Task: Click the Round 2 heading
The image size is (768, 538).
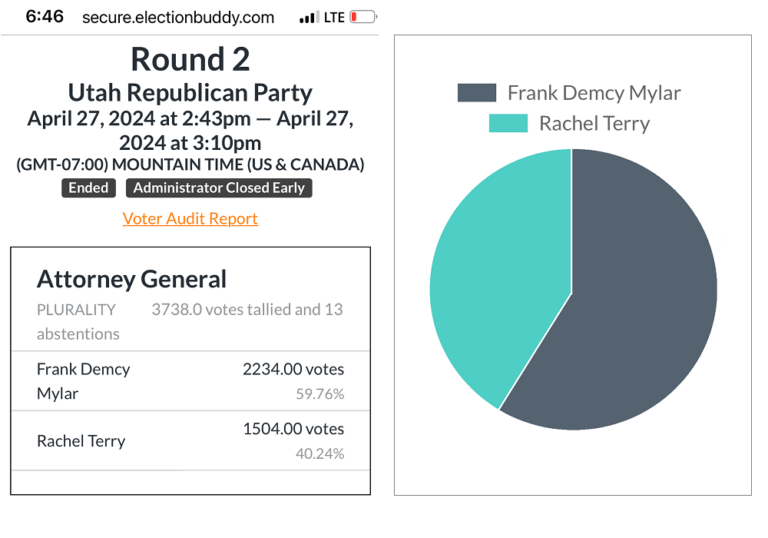Action: [190, 59]
